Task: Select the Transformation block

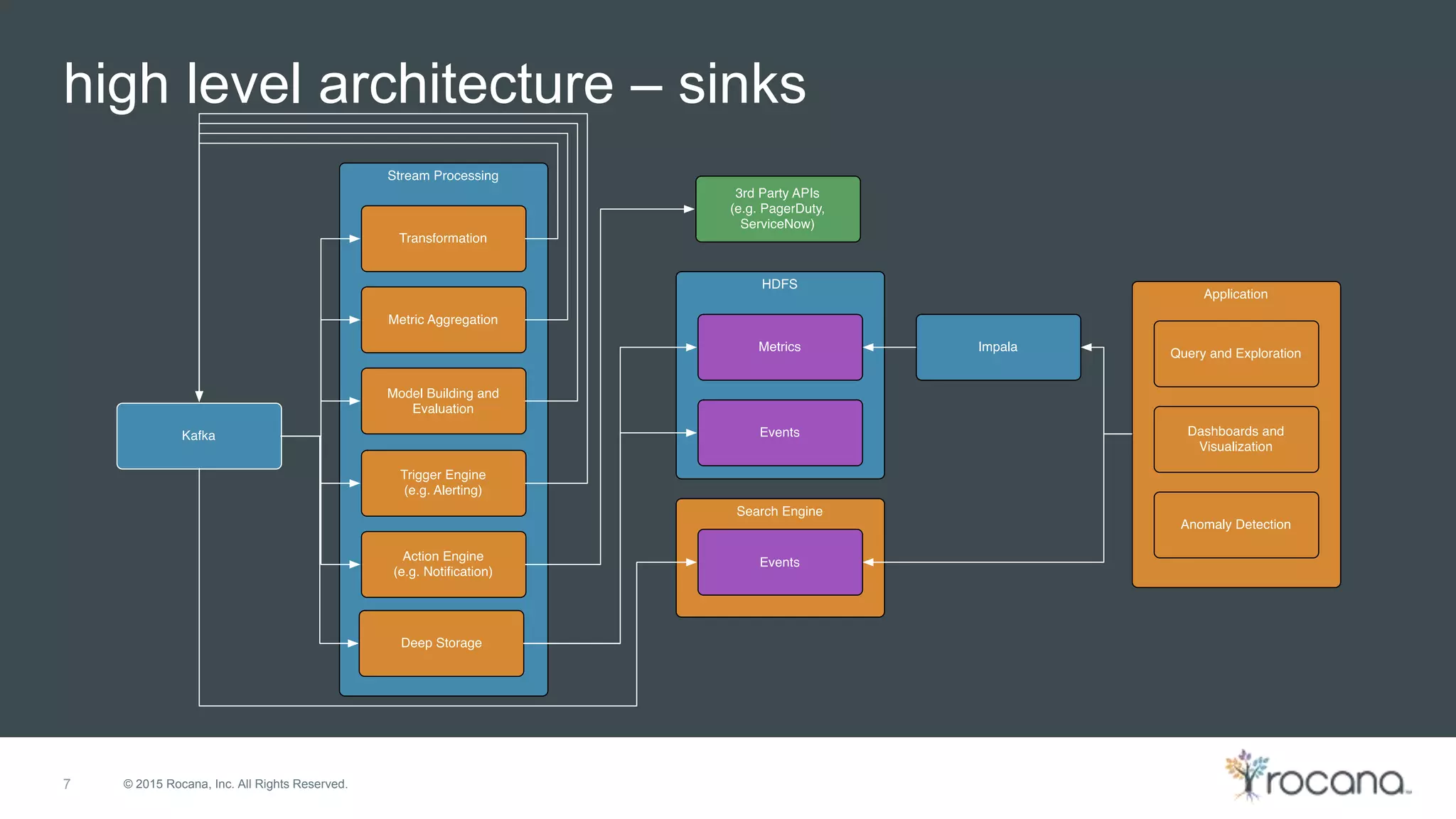Action: (443, 239)
